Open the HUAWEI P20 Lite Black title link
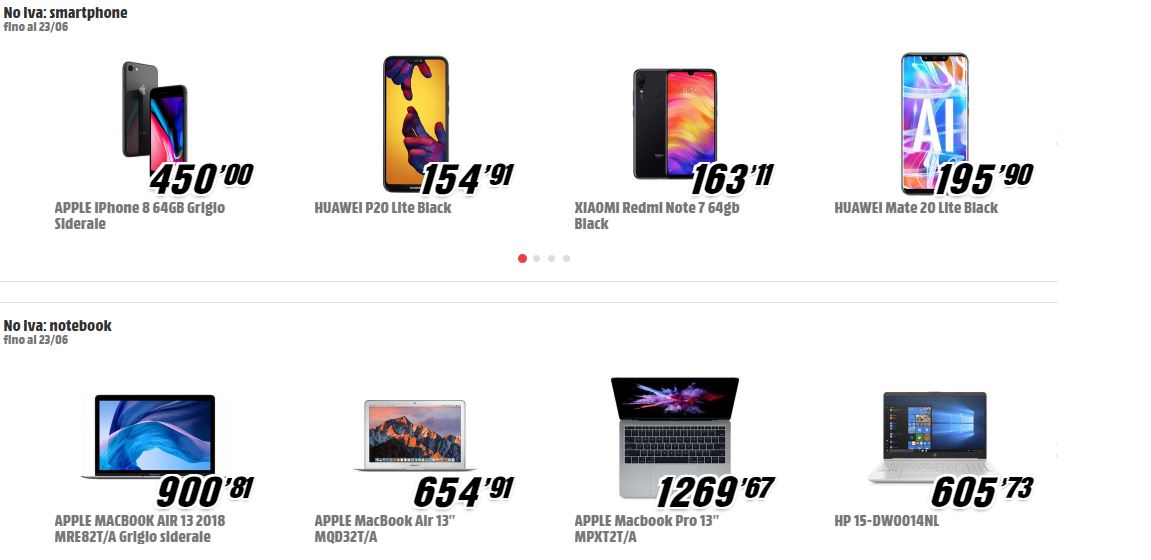Viewport: 1151px width, 560px height. pos(382,208)
